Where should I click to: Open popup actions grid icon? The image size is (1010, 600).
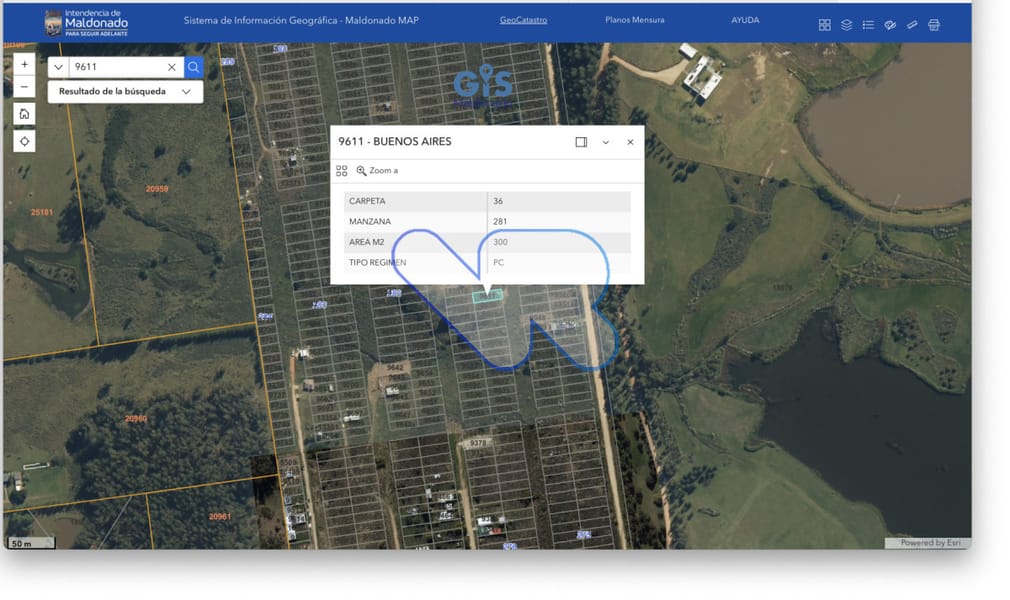click(x=341, y=171)
